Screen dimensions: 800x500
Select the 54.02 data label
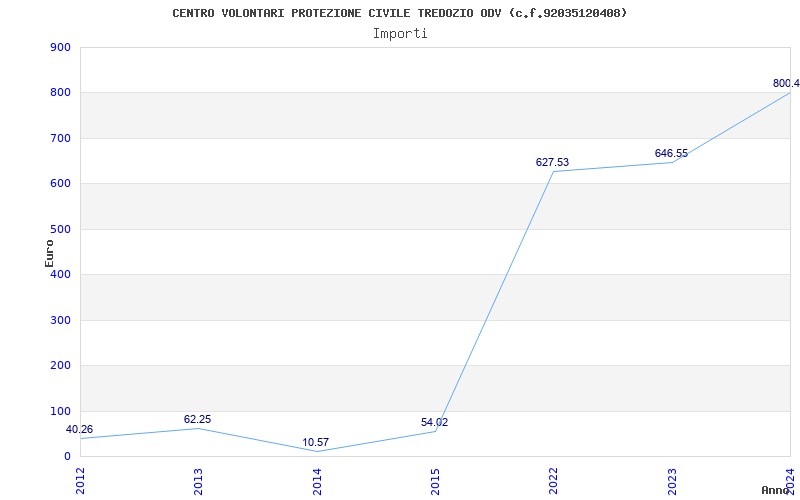click(x=434, y=422)
